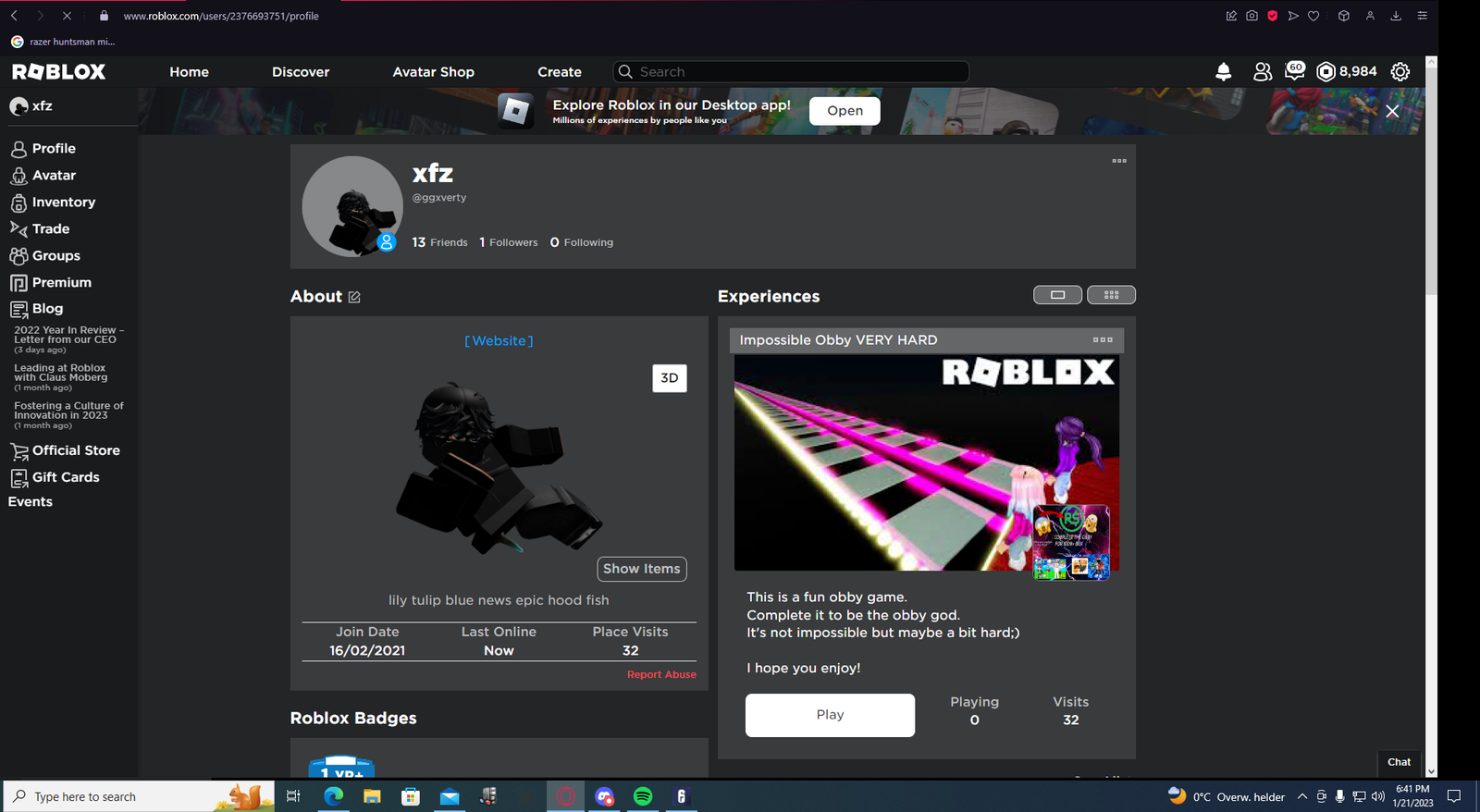Screen dimensions: 1480x812
Task: Add the page to bookmarks via the heart icon
Action: pos(1313,16)
